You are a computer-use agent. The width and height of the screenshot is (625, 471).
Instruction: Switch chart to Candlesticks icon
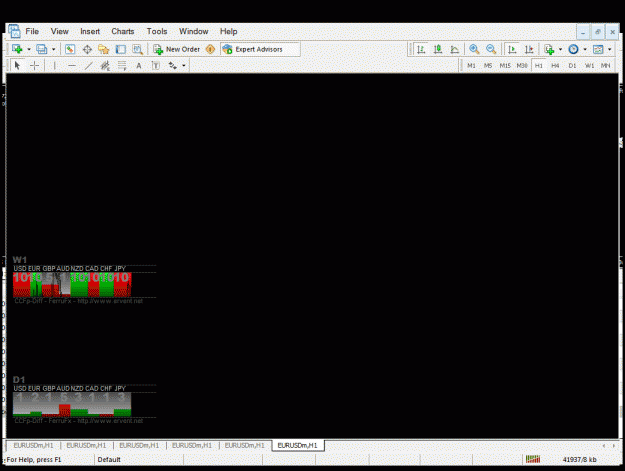click(x=438, y=49)
